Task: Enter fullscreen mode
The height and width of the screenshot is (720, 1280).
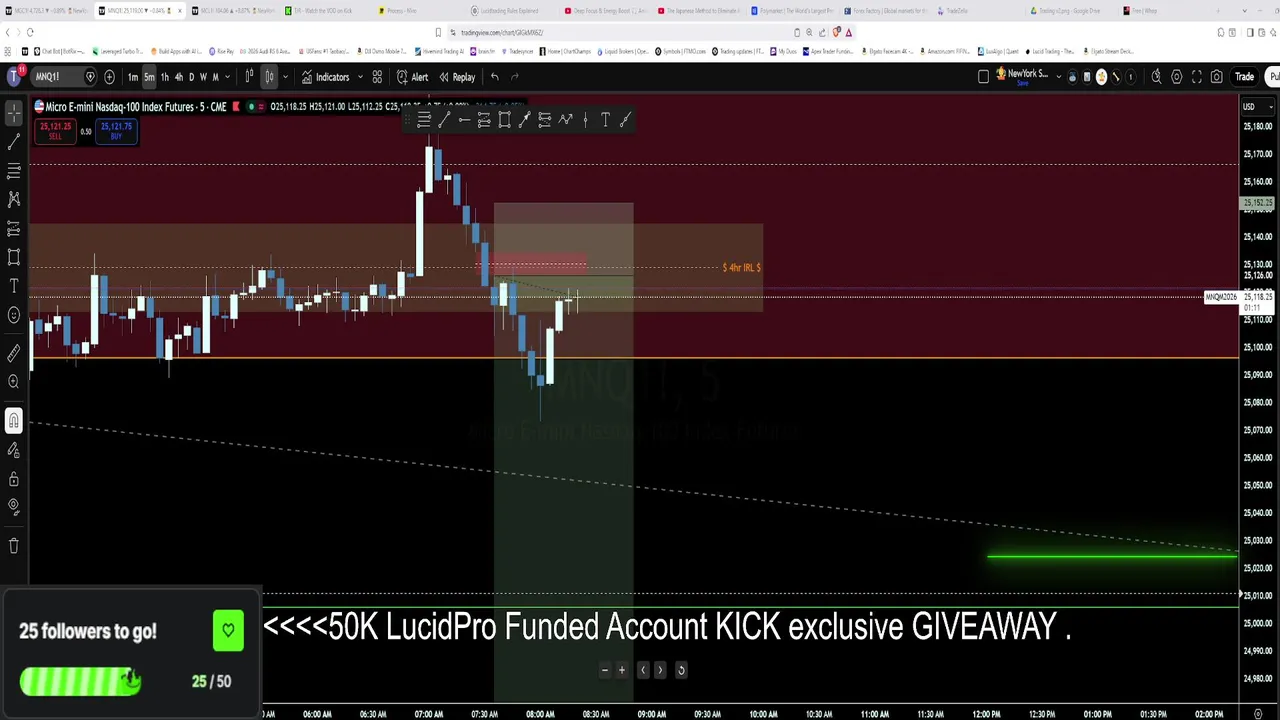Action: [1197, 77]
